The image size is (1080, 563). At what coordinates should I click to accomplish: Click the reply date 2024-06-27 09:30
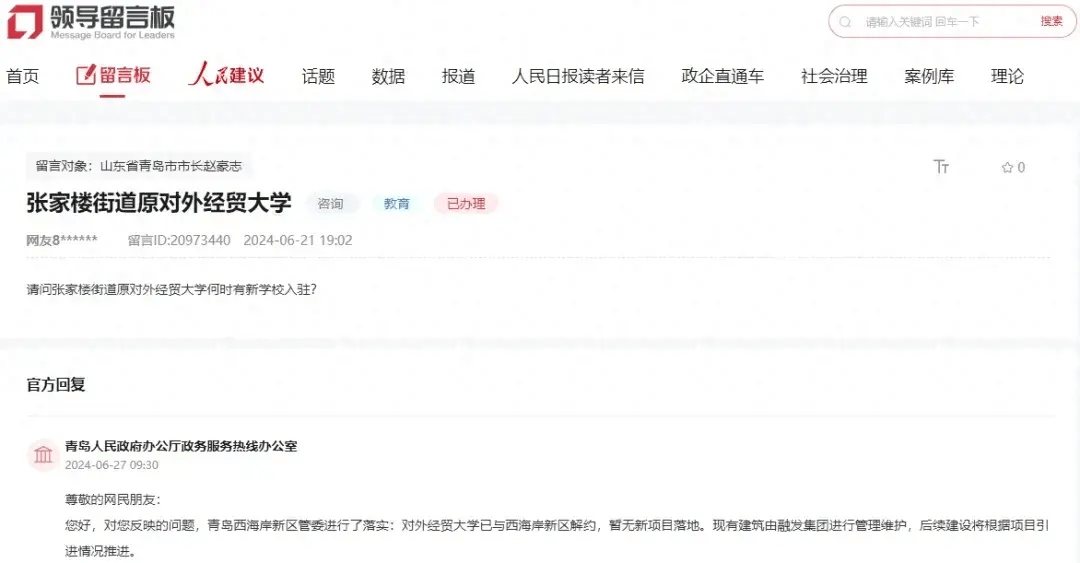tap(112, 465)
